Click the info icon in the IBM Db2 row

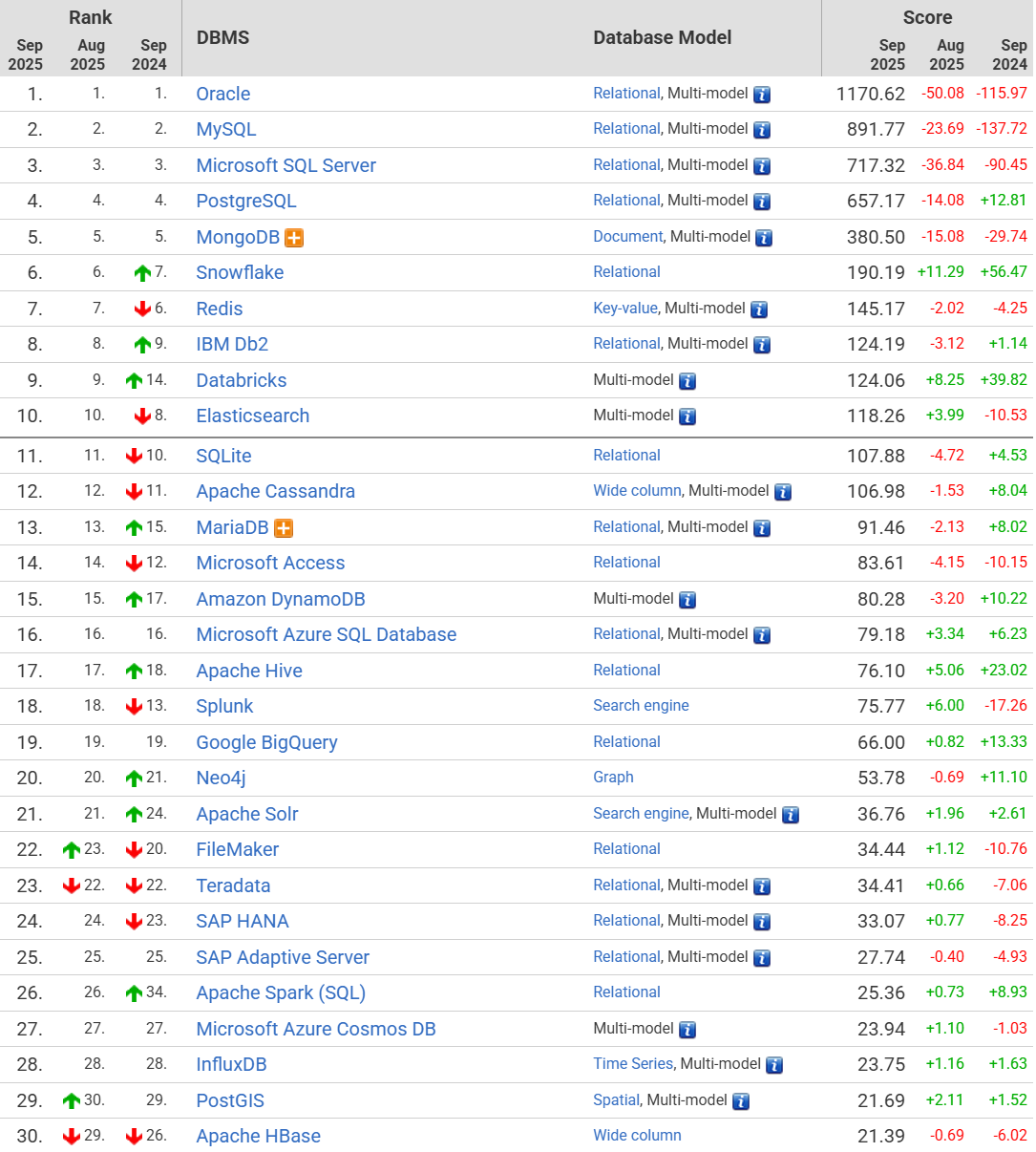[762, 345]
